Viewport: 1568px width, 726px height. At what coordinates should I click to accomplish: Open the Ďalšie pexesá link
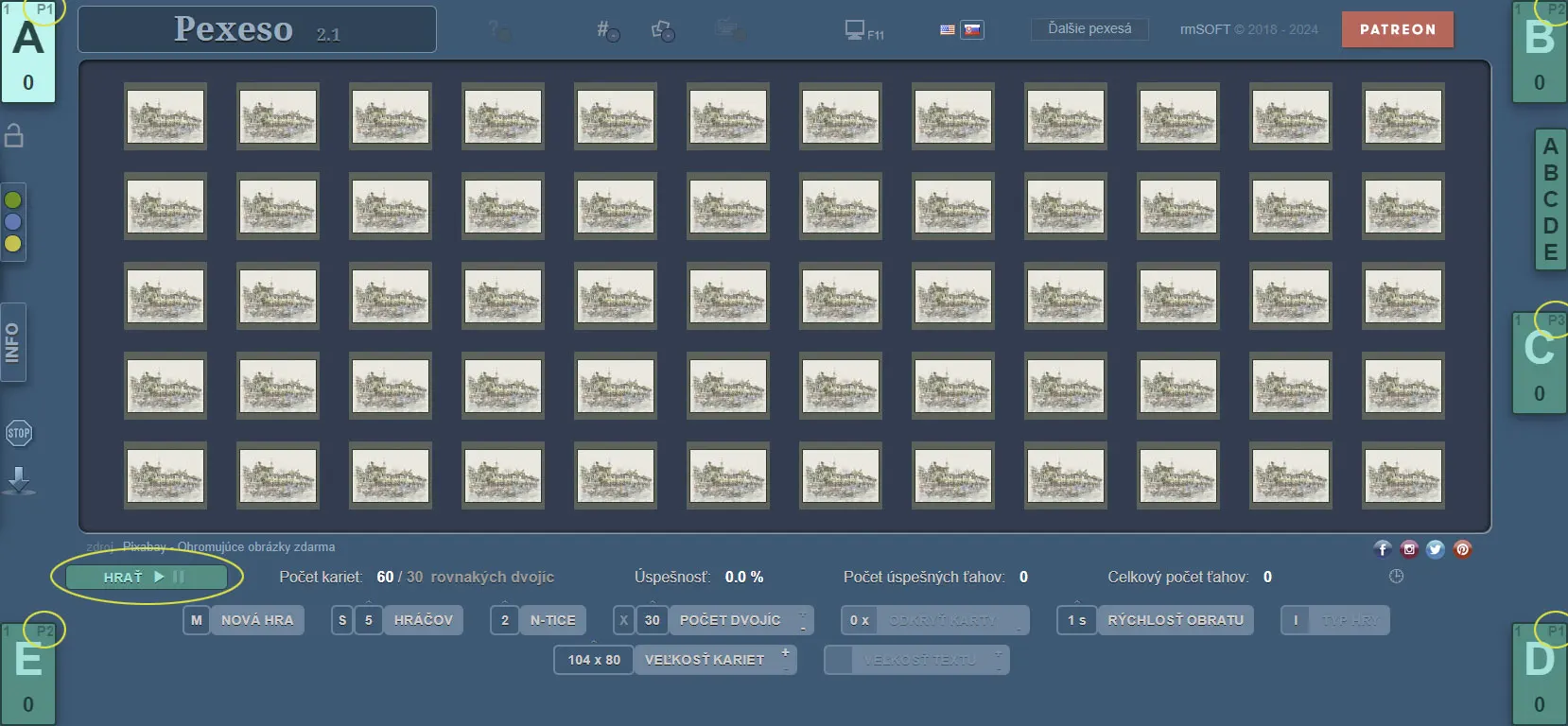1089,29
